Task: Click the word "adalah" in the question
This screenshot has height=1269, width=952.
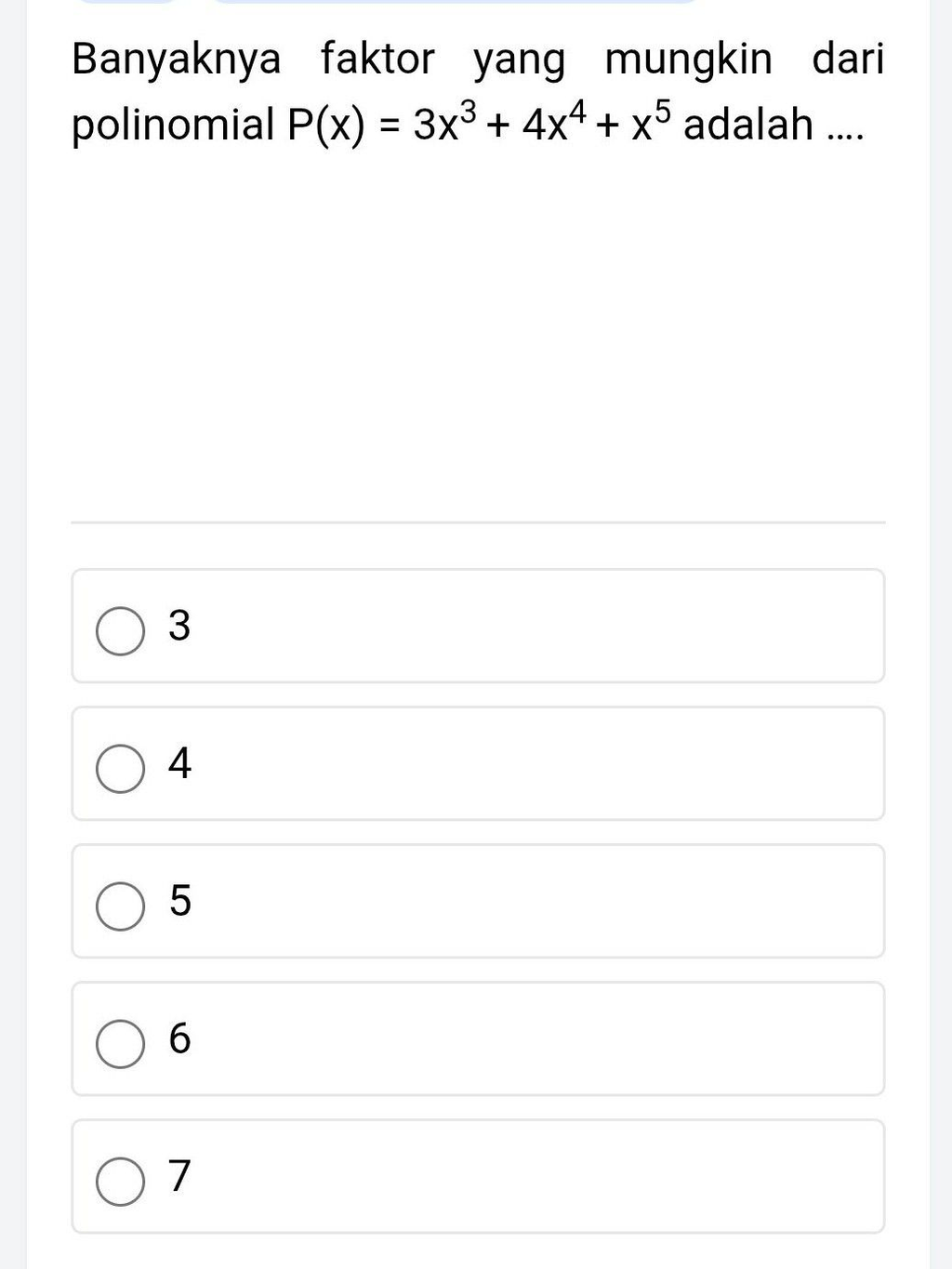Action: coord(747,124)
